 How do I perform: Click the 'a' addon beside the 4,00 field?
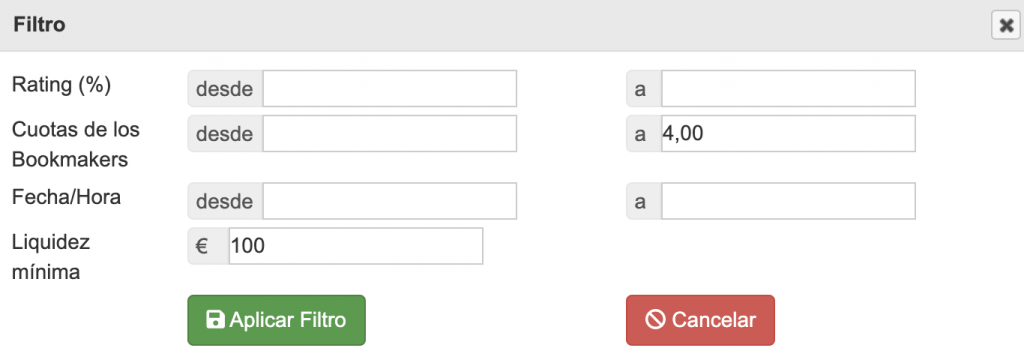point(644,133)
